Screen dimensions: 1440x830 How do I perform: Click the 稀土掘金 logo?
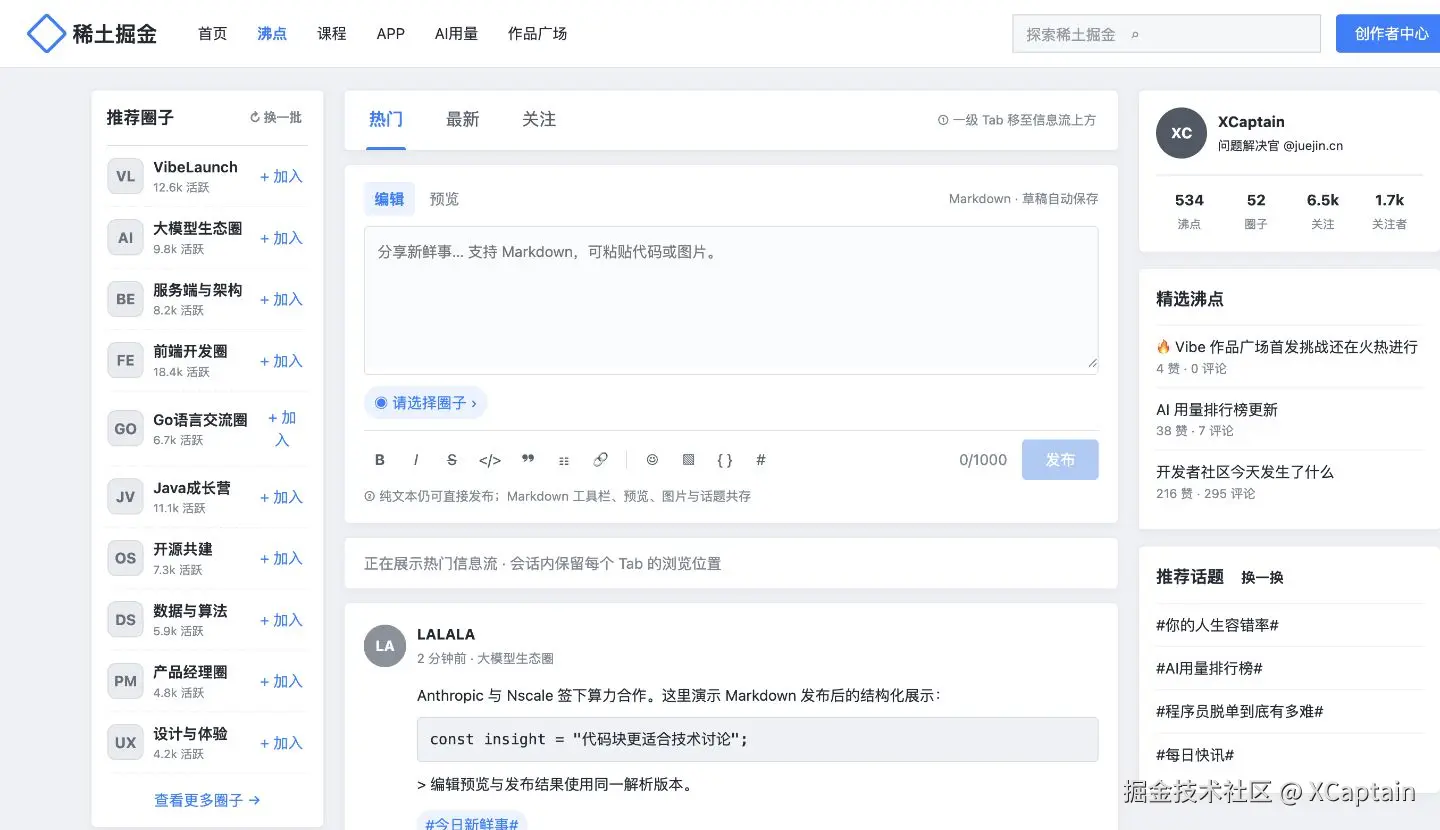click(91, 34)
